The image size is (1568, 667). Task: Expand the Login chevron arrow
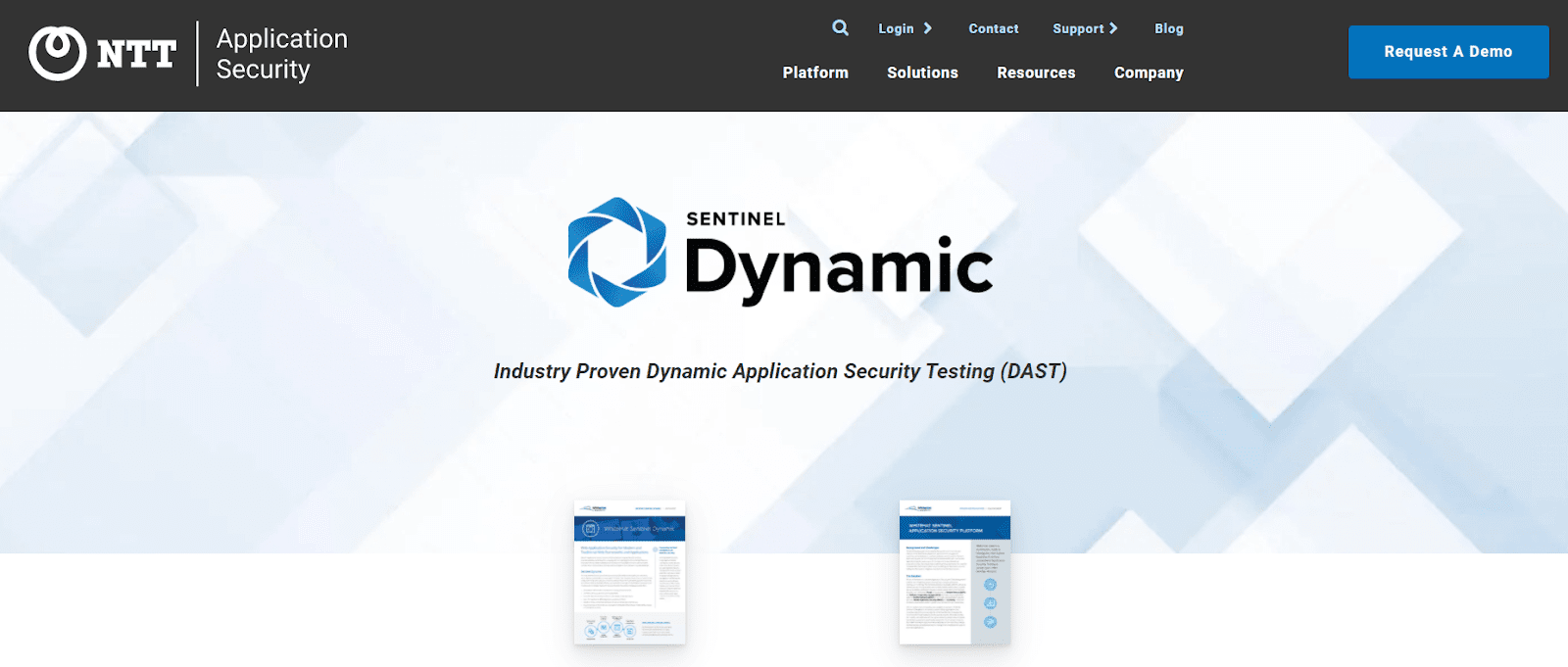click(x=927, y=28)
